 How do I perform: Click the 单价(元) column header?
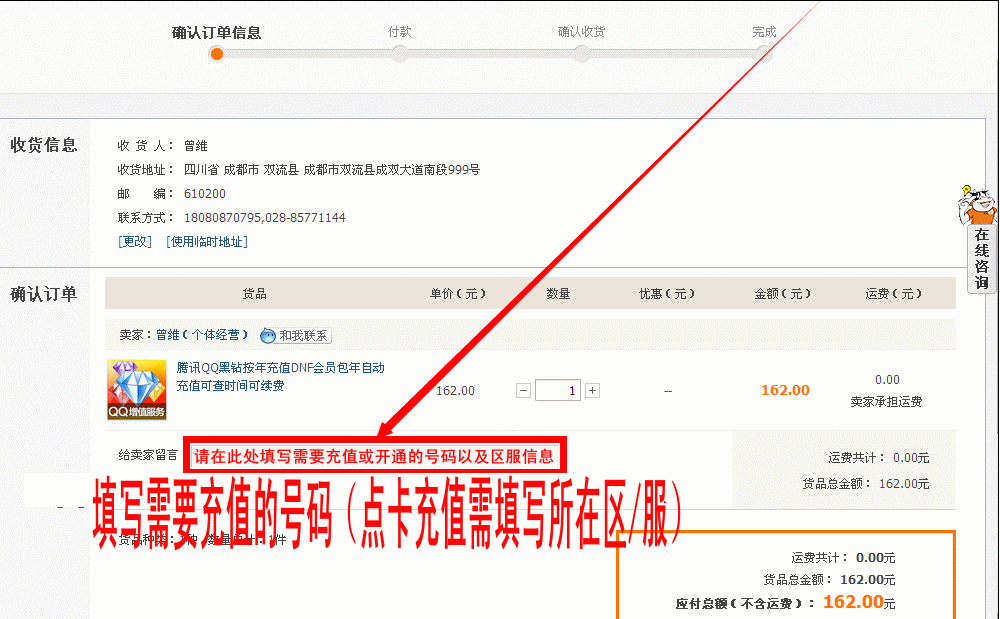tap(457, 294)
